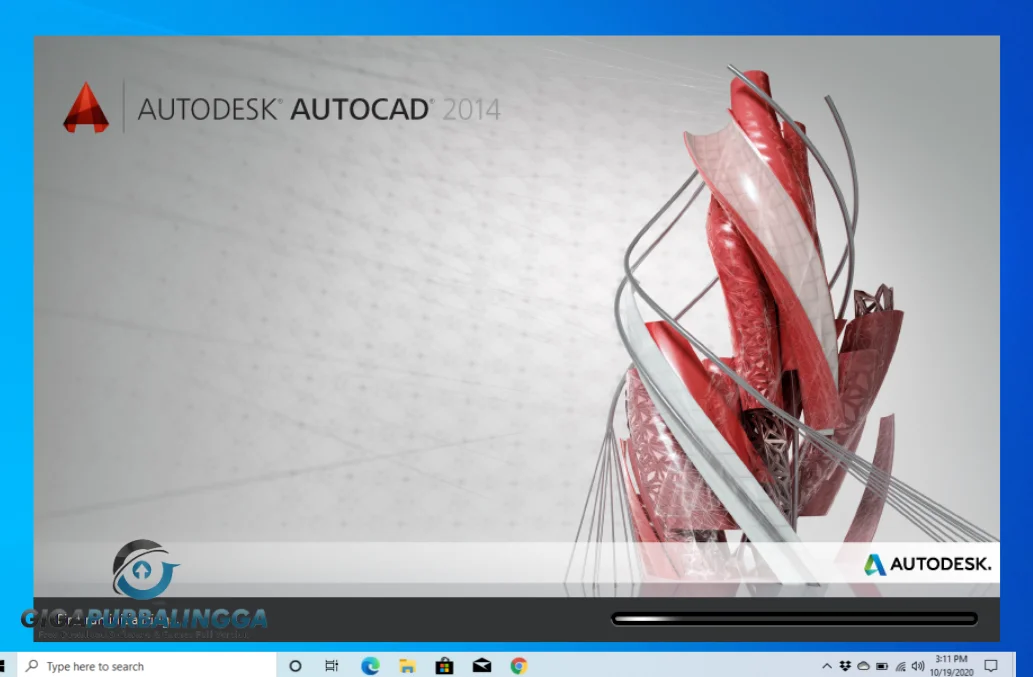The image size is (1033, 677).
Task: Open OneDrive cloud icon in tray
Action: 864,666
